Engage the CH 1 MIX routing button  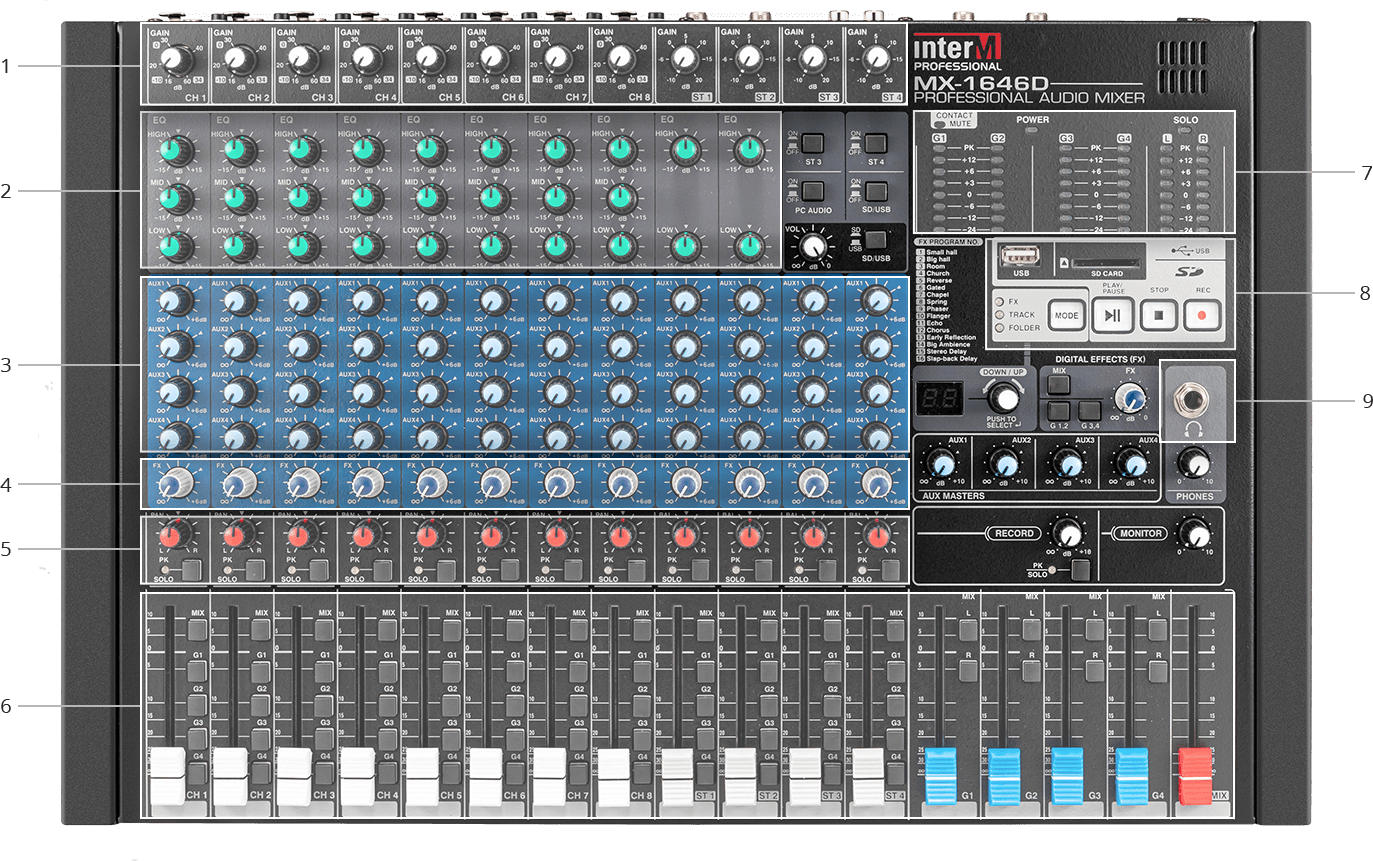point(197,629)
